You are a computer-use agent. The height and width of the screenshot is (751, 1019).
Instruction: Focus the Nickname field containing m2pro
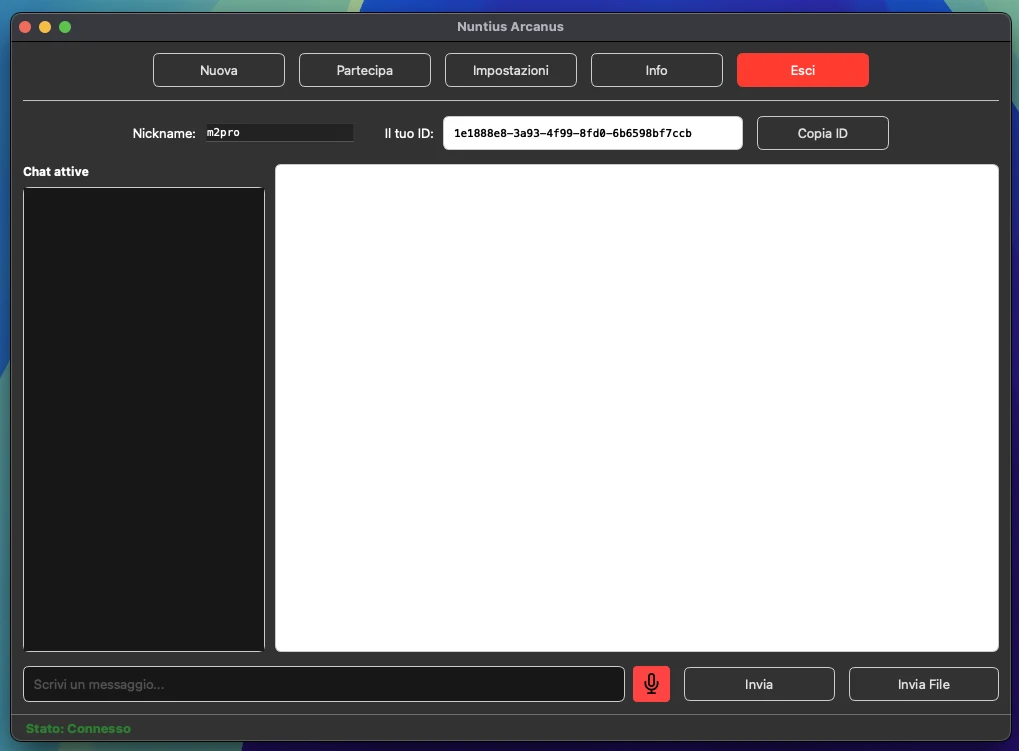(279, 133)
